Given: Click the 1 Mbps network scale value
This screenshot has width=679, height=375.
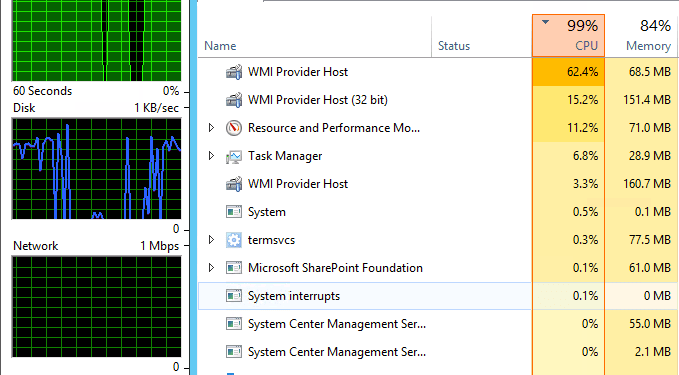Looking at the screenshot, I should [159, 246].
